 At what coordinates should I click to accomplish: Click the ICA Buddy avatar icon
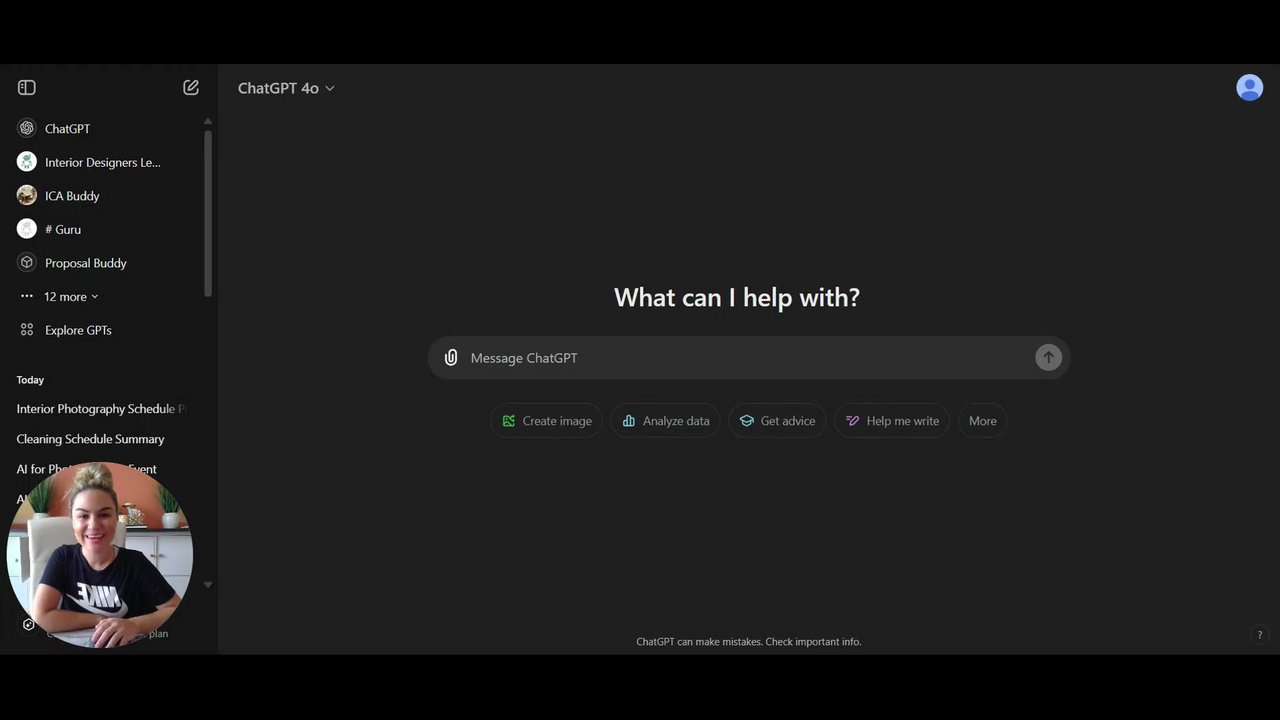[x=27, y=195]
